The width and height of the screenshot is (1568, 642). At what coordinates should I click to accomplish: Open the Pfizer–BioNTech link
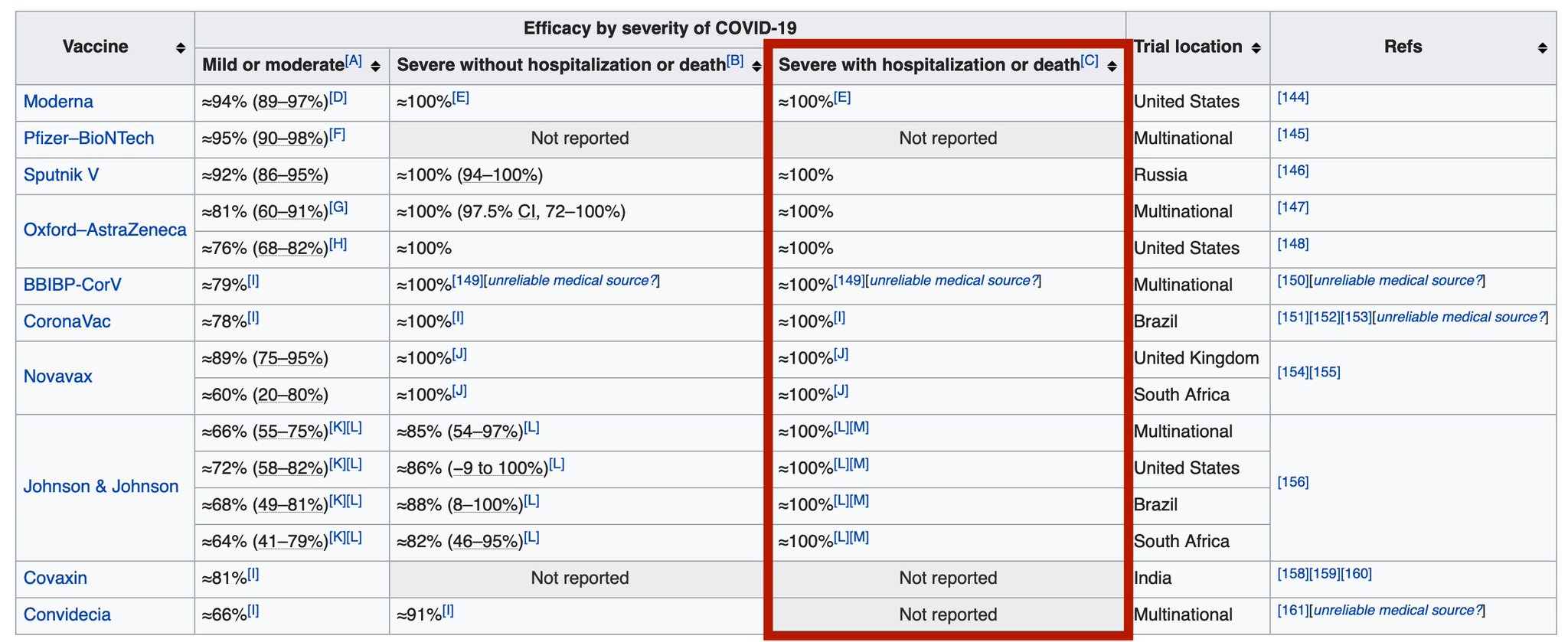pyautogui.click(x=89, y=139)
